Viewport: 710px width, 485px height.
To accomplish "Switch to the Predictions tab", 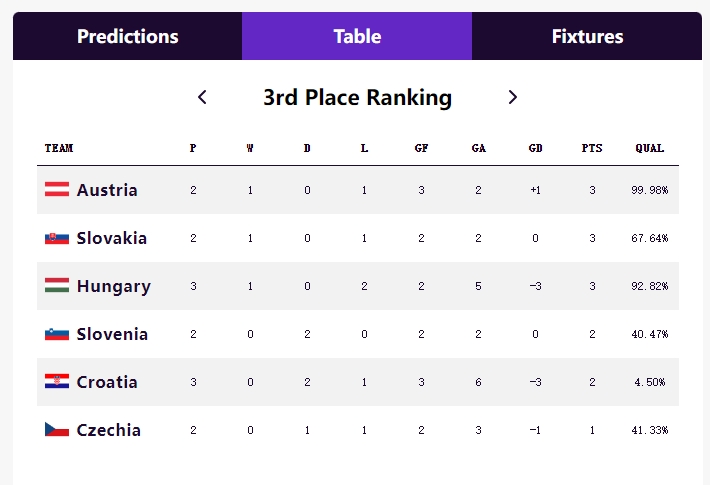I will point(128,36).
